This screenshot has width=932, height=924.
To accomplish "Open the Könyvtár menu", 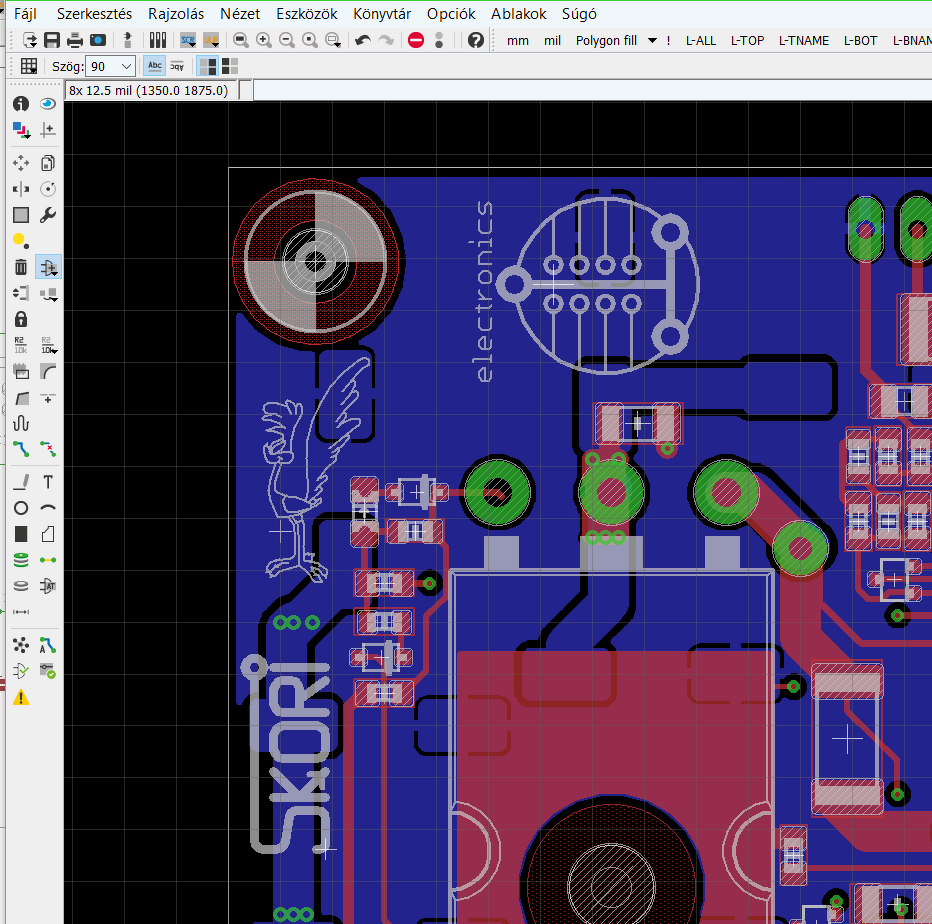I will [x=382, y=14].
